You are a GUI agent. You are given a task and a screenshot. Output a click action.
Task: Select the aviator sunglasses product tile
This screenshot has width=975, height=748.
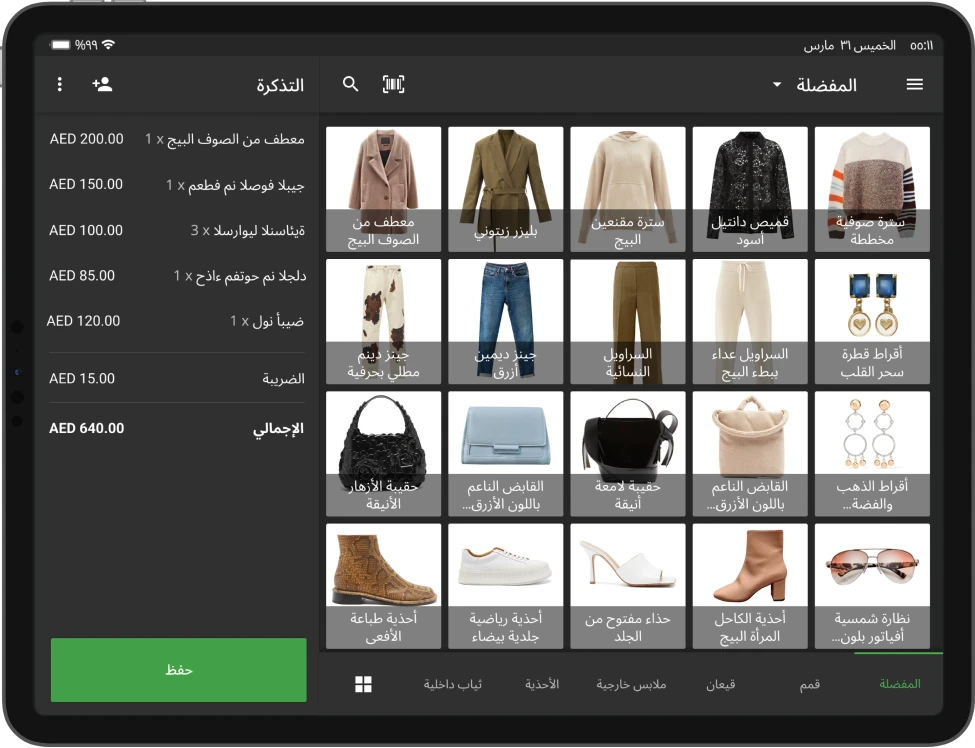pos(871,585)
